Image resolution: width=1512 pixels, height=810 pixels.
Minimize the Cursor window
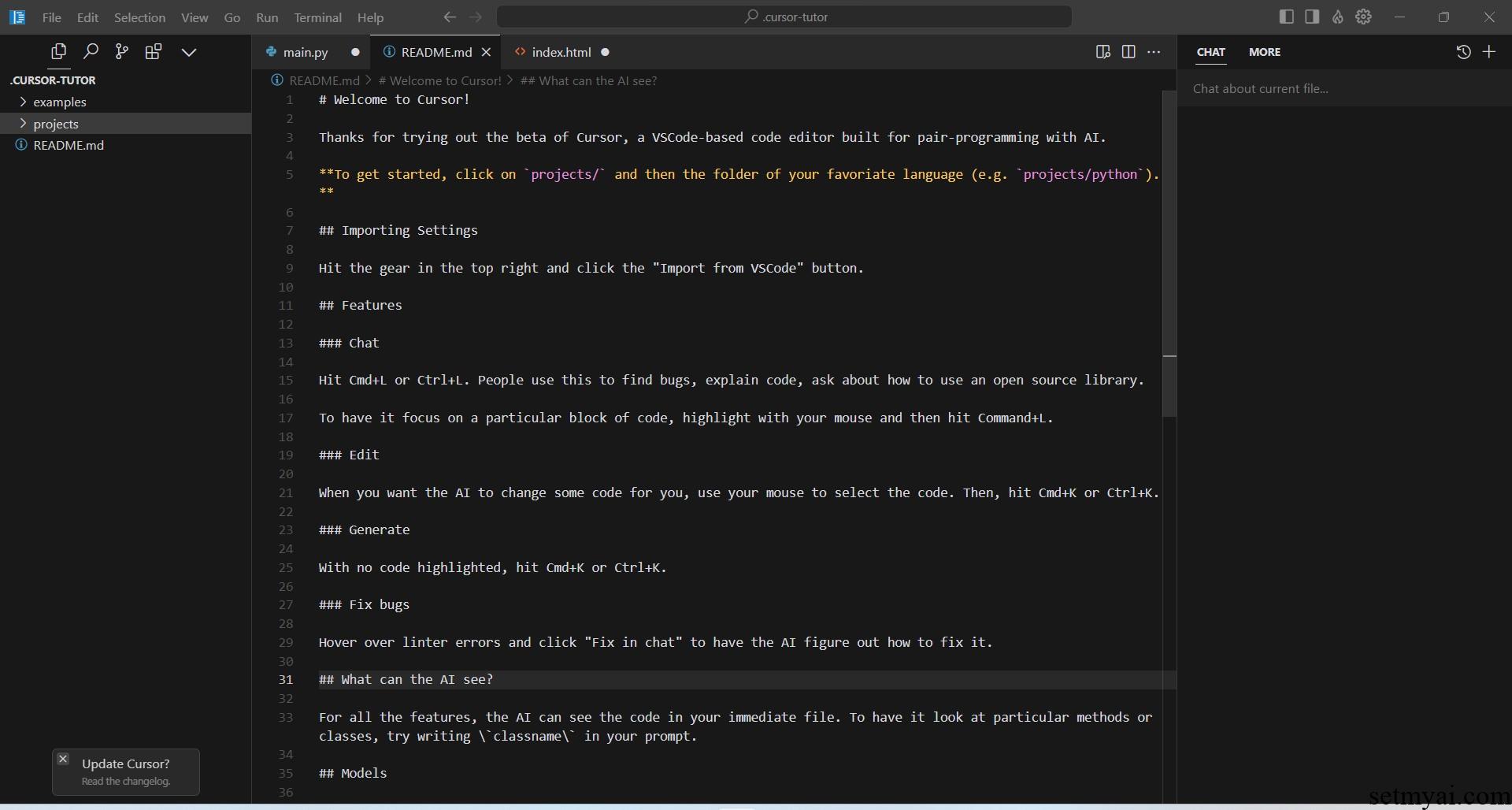click(1399, 17)
